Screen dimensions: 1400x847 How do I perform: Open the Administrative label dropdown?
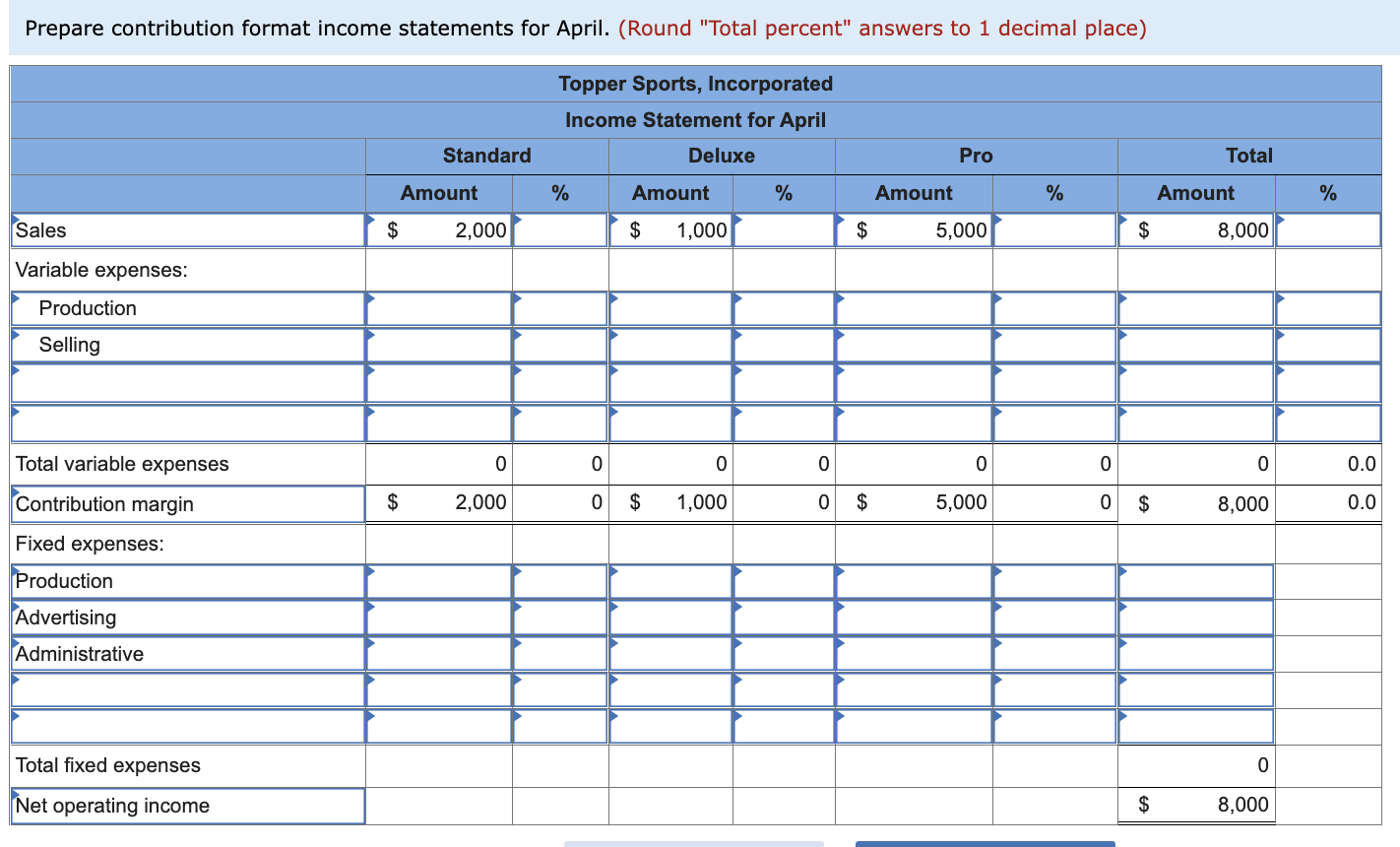pos(188,654)
